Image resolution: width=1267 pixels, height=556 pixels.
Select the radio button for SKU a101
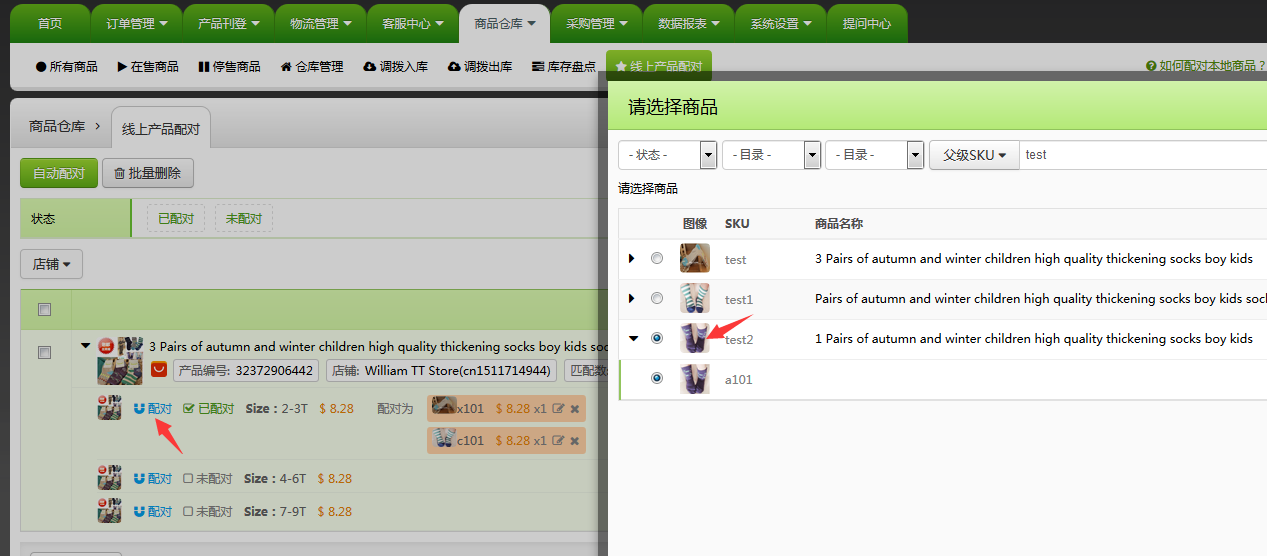[657, 378]
